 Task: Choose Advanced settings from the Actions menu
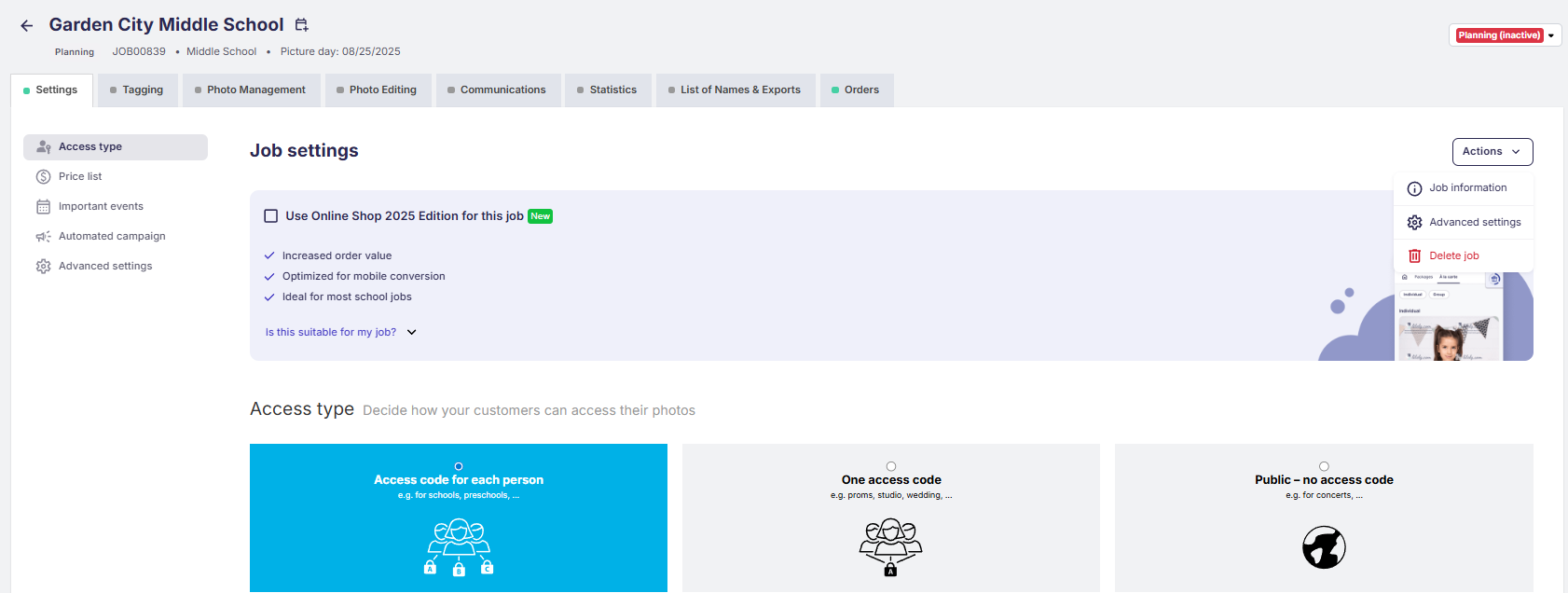(1464, 223)
